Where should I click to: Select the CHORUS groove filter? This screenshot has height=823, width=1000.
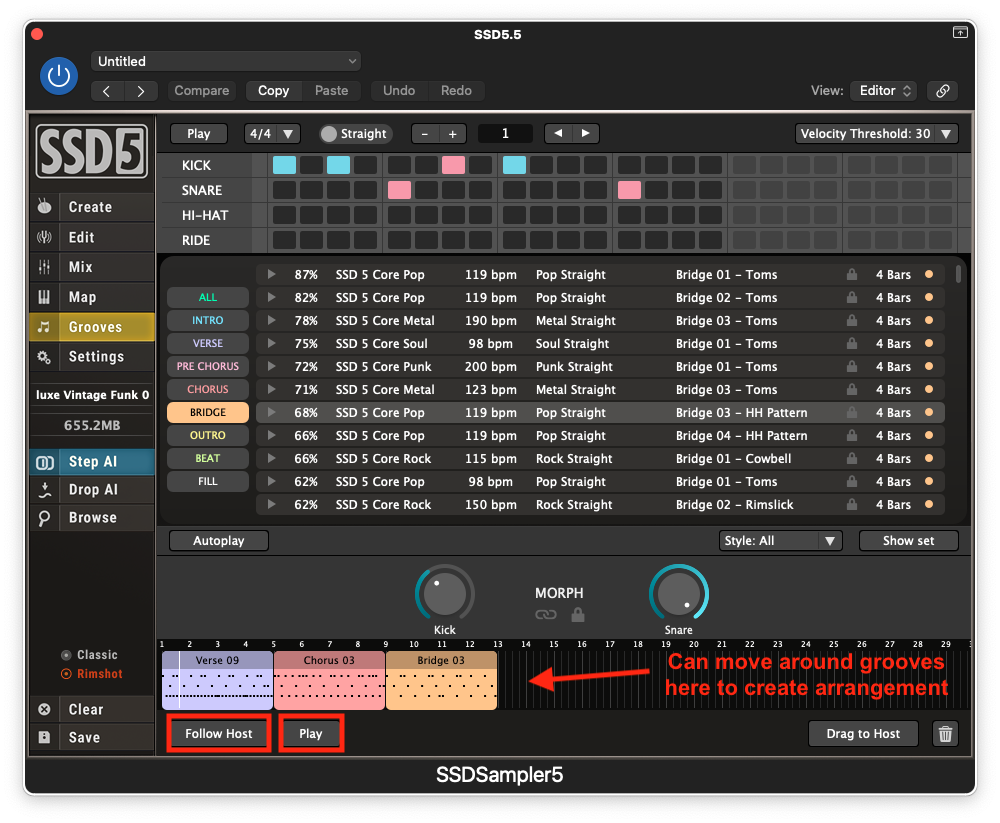click(208, 389)
